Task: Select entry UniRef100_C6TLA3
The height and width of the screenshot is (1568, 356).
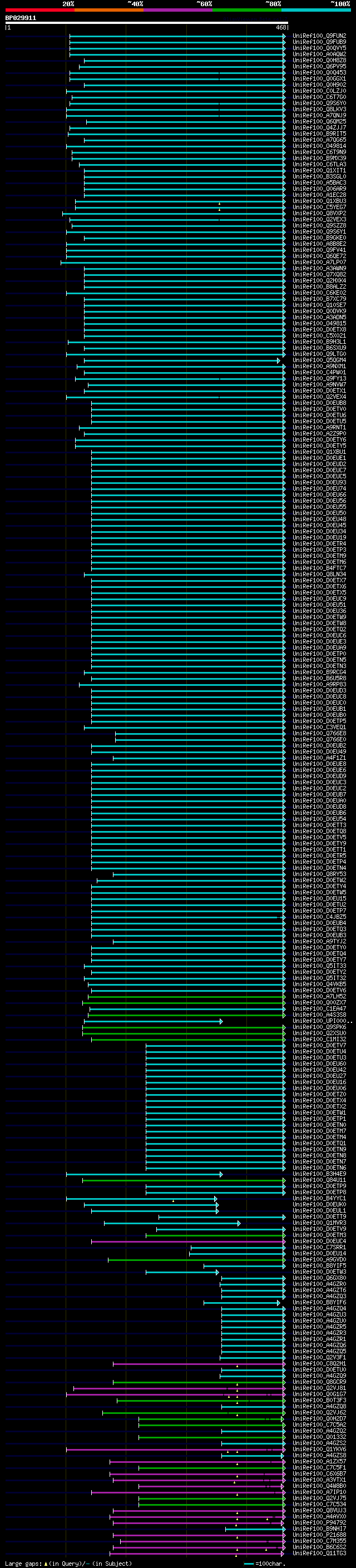Action: (x=319, y=164)
